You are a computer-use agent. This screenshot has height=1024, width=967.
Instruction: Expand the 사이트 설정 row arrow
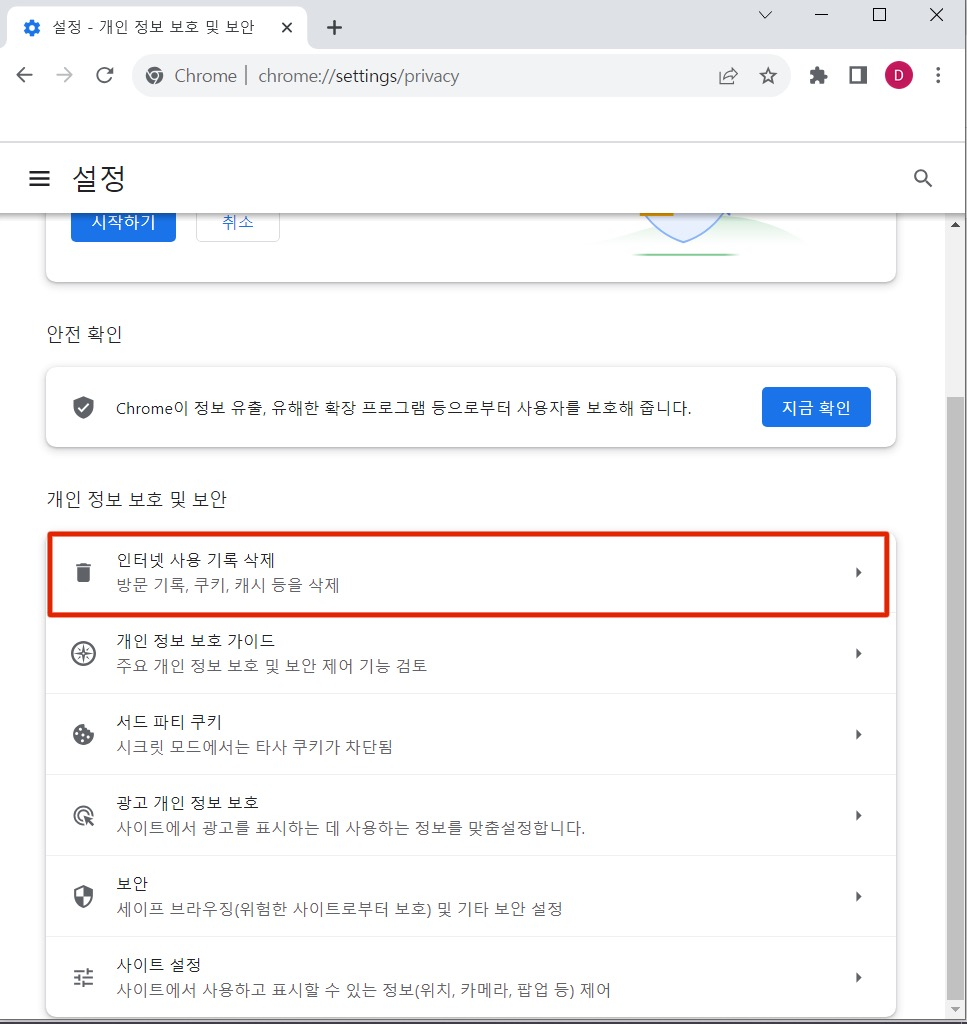858,976
